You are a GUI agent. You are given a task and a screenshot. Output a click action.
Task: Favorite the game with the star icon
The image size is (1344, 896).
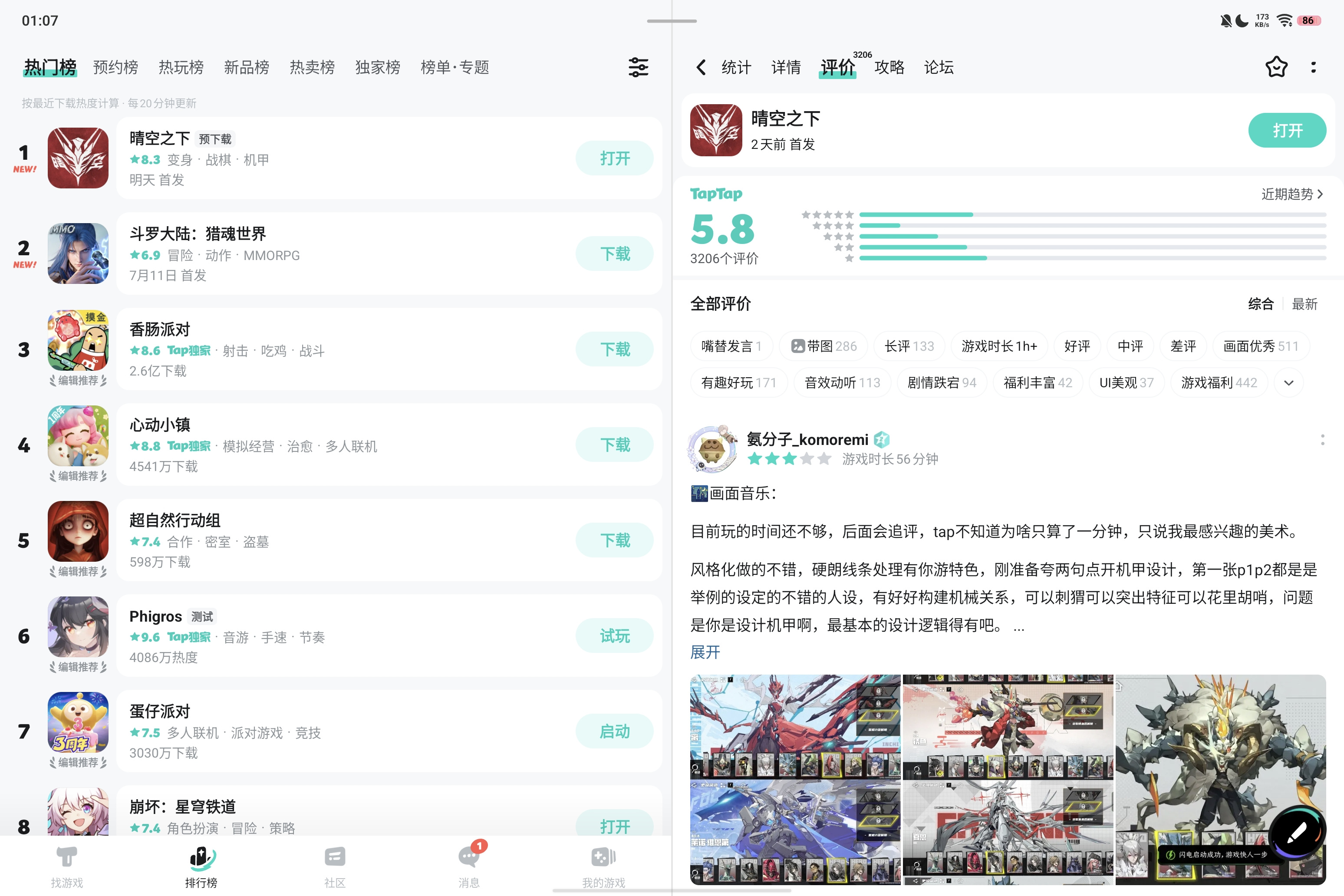[x=1276, y=67]
